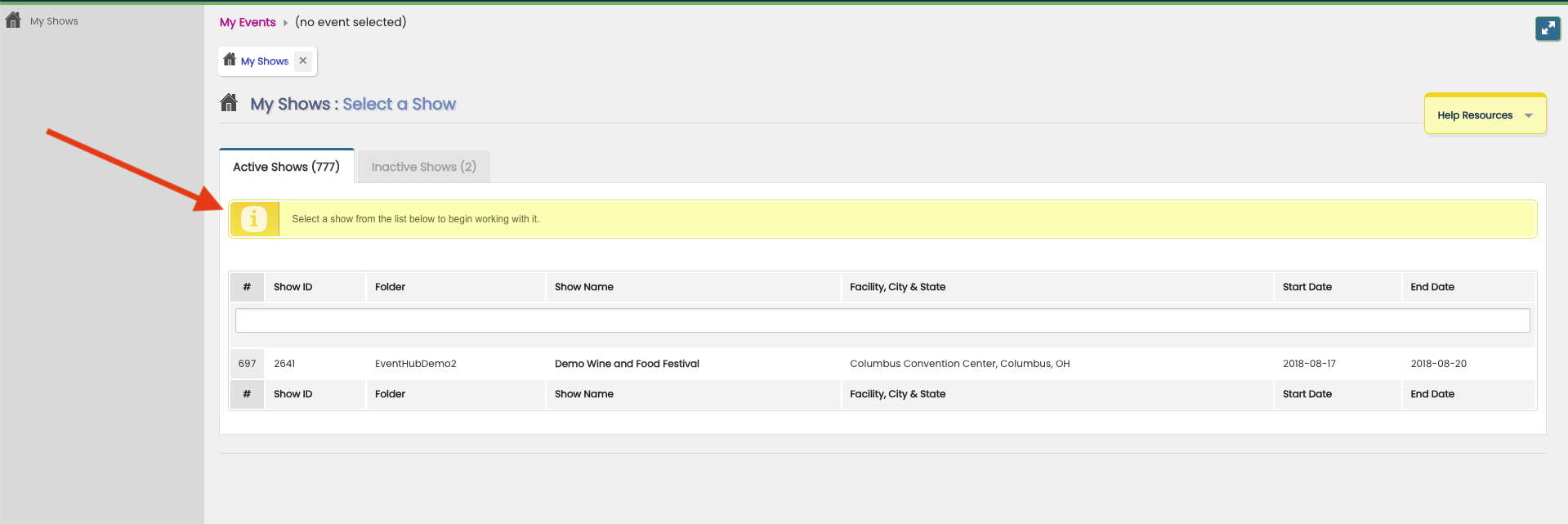Image resolution: width=1568 pixels, height=524 pixels.
Task: Sort by top Facility, City & State header
Action: coord(1057,287)
